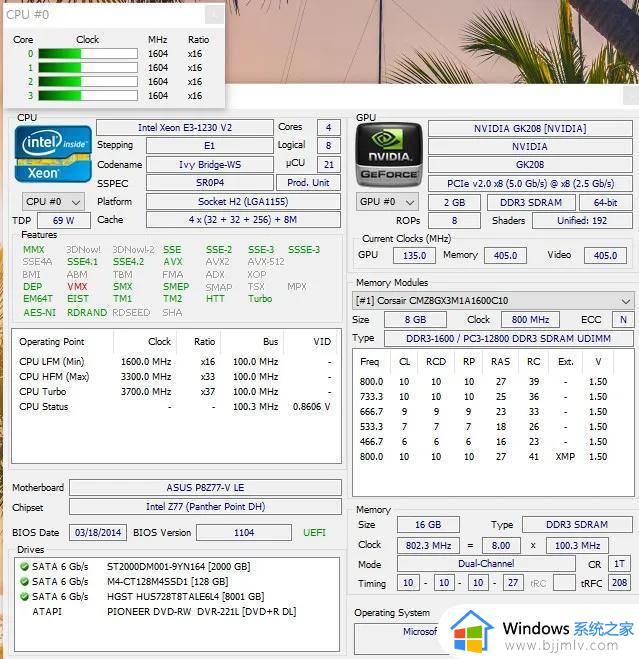Viewport: 639px width, 659px height.
Task: Click the SR0P4 SSPEC field
Action: coord(209,183)
